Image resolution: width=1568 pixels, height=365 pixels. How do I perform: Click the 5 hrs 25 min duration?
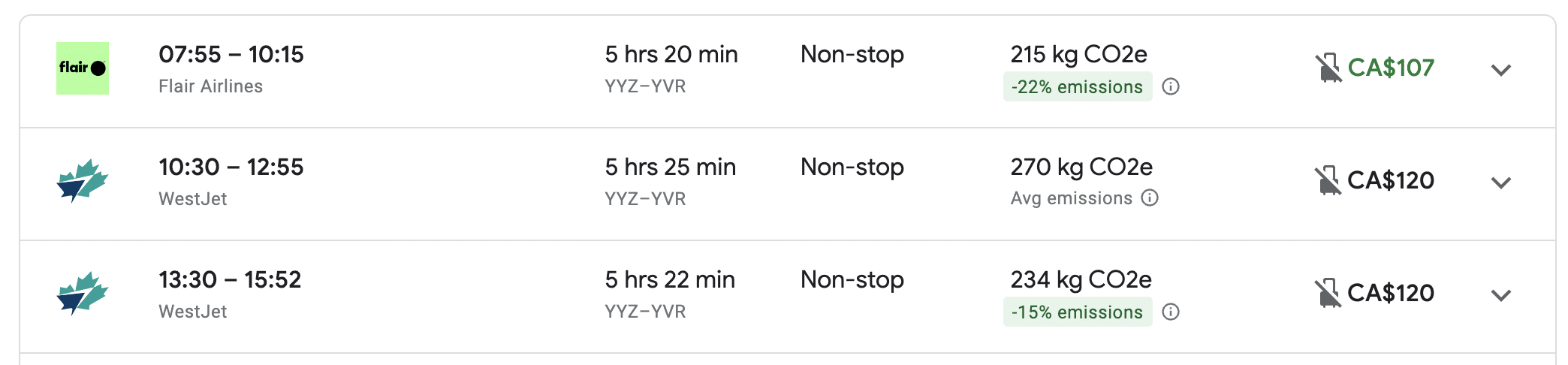[x=670, y=167]
